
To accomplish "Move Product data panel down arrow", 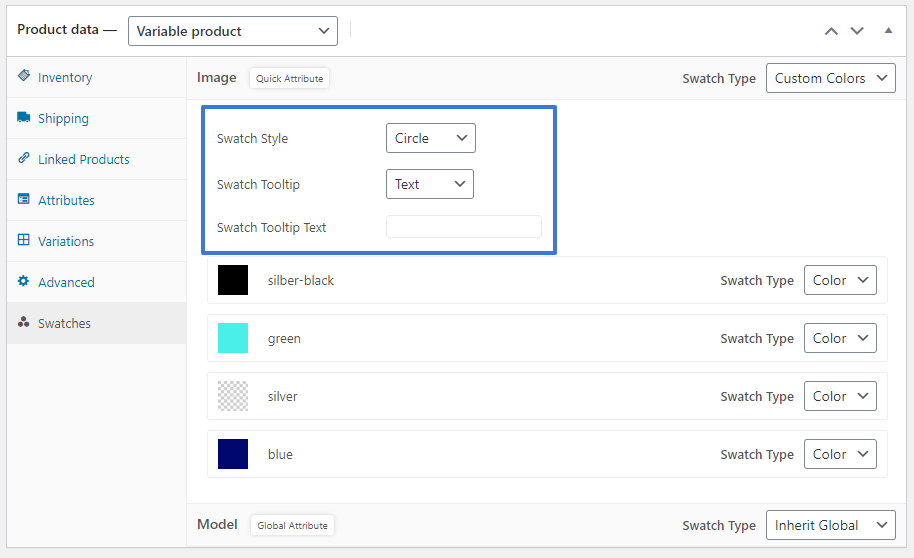I will click(x=857, y=31).
